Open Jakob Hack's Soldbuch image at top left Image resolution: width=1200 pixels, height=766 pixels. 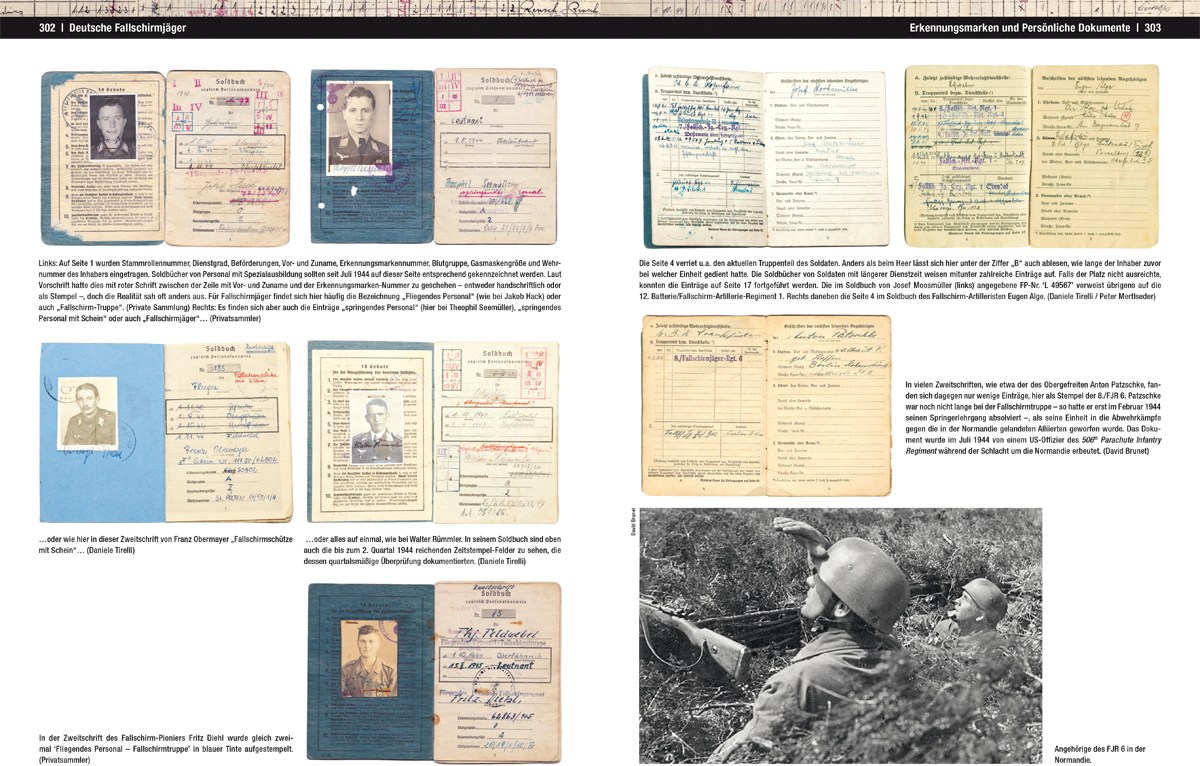pos(166,156)
